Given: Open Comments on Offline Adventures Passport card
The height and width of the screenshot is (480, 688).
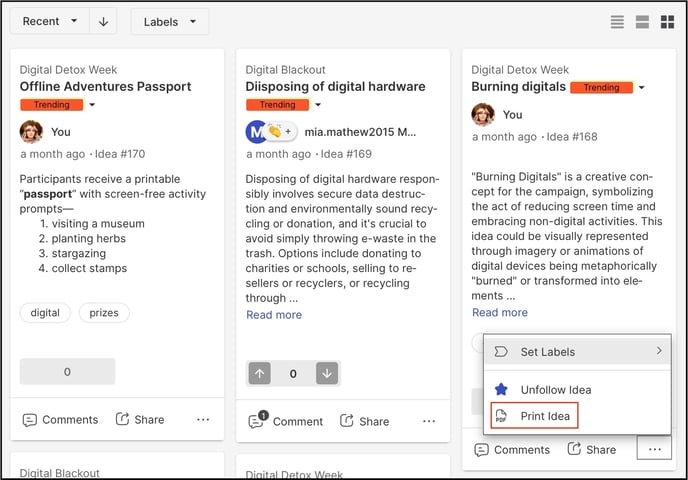Looking at the screenshot, I should pyautogui.click(x=61, y=420).
